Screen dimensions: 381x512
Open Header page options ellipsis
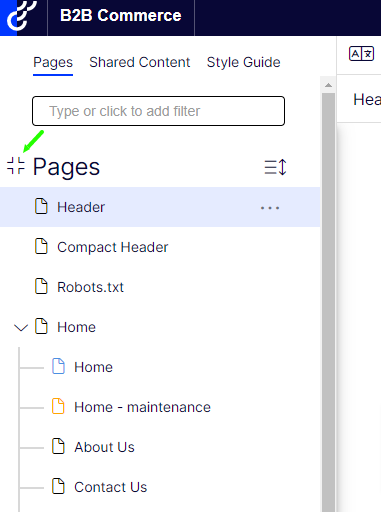pos(270,208)
